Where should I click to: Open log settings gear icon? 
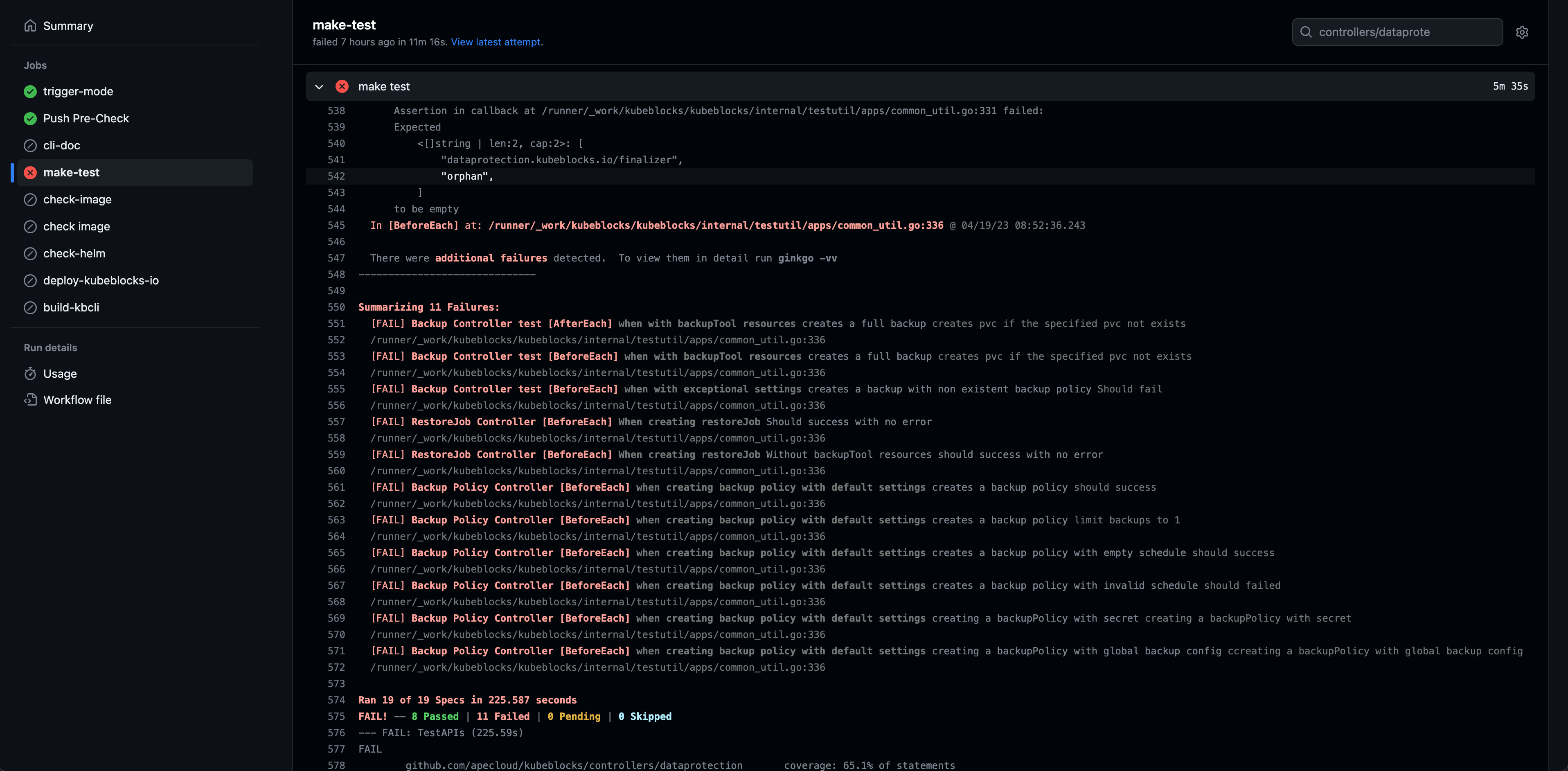click(1522, 32)
